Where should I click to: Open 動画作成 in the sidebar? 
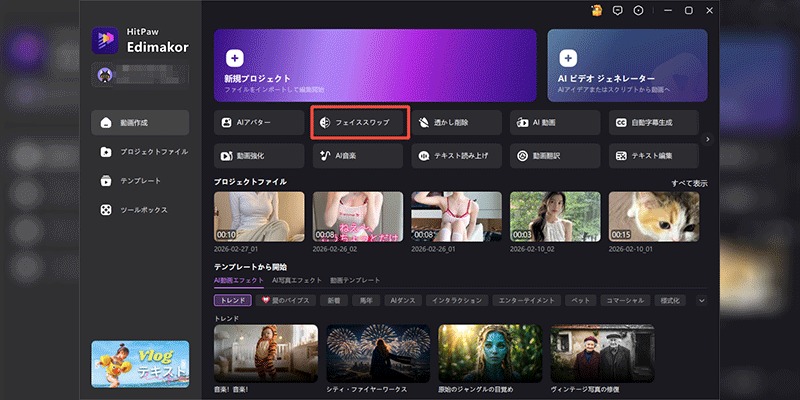[140, 123]
